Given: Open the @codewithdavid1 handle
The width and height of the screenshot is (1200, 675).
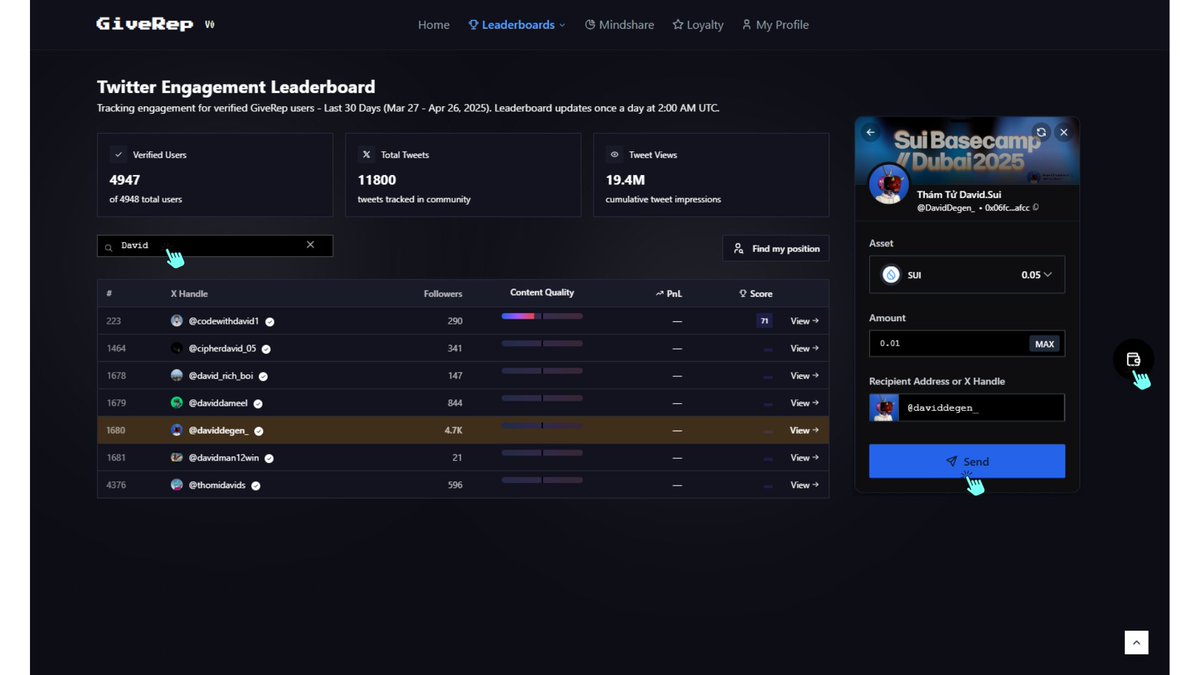Looking at the screenshot, I should click(x=224, y=321).
